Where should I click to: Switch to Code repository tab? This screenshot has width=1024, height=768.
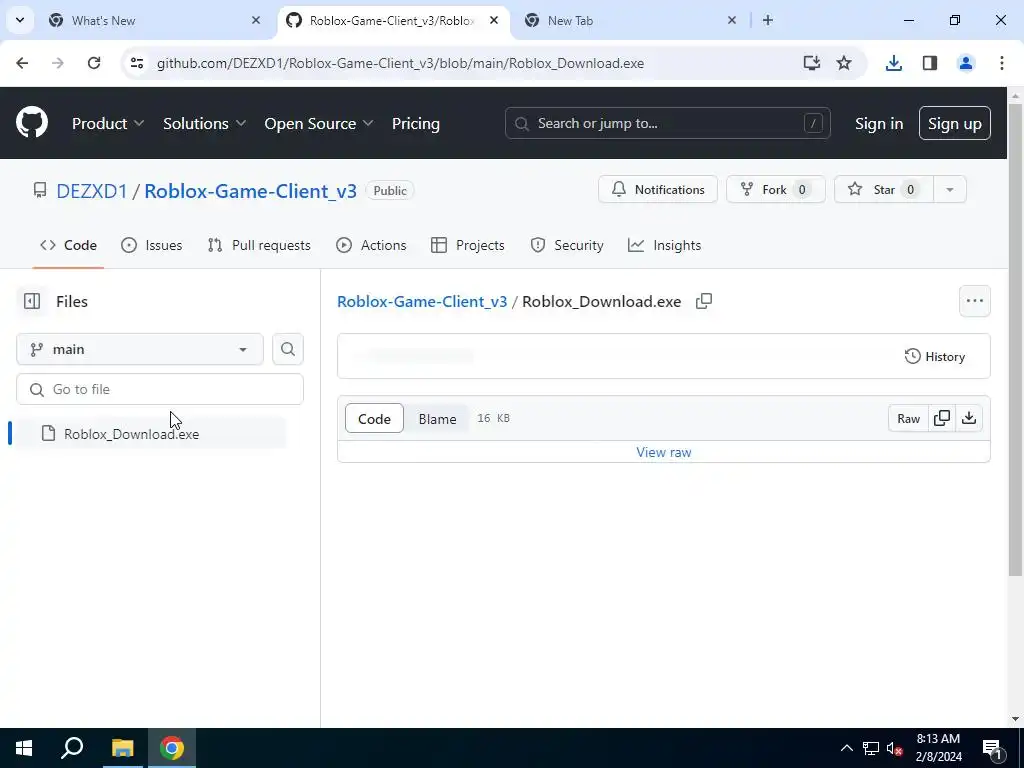(69, 246)
